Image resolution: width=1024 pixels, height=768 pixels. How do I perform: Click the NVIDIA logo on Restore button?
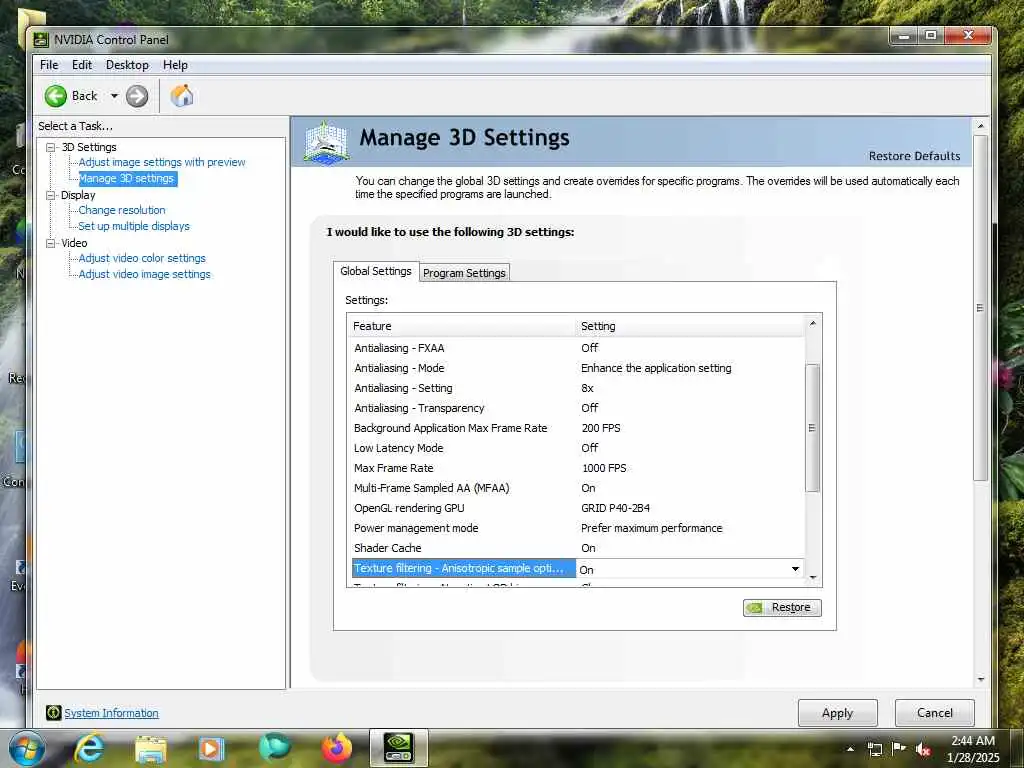[755, 607]
